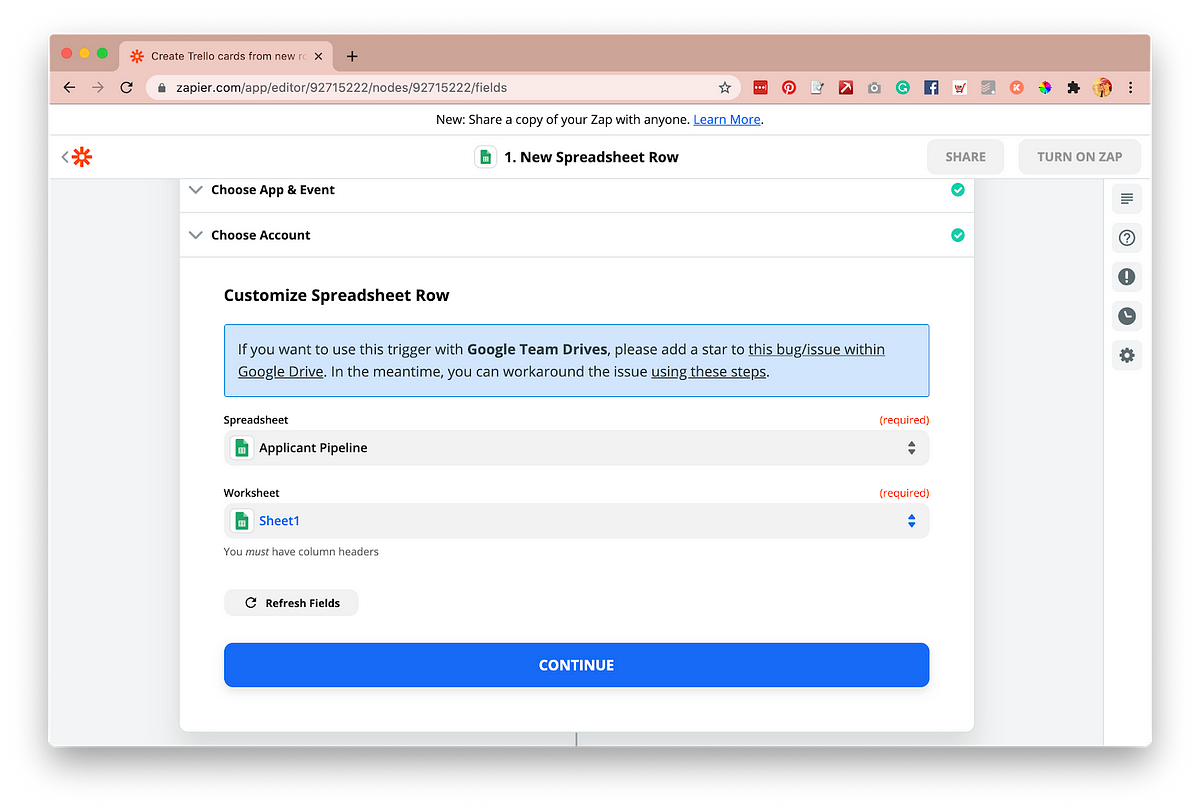Open the history clock sidebar icon
This screenshot has height=812, width=1200.
(1127, 316)
